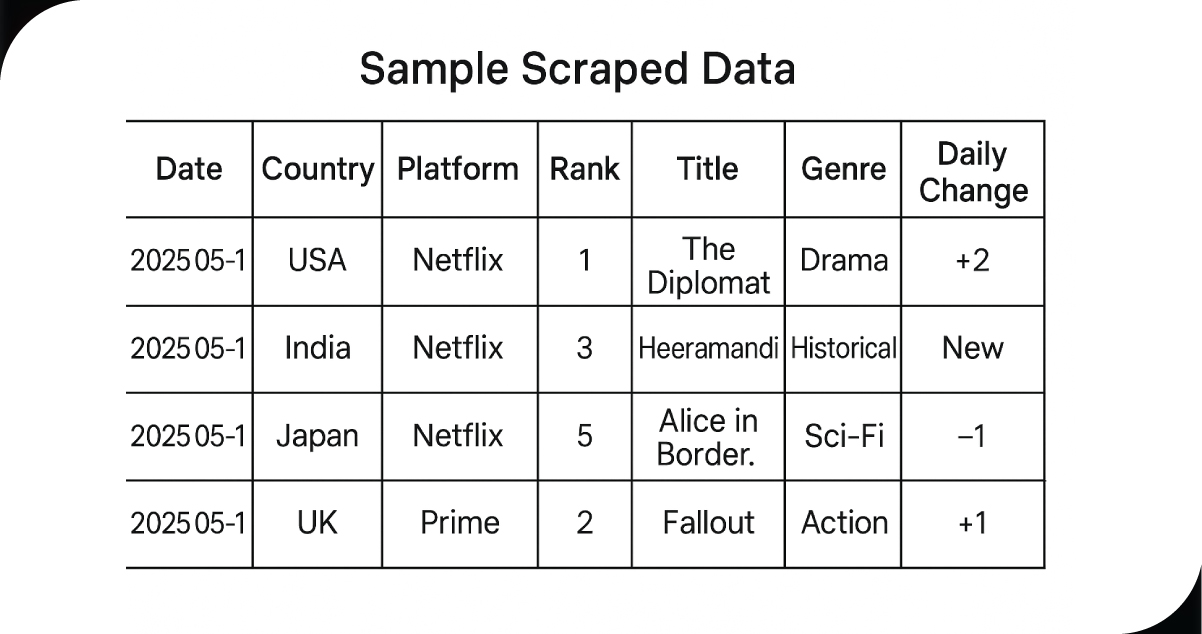The image size is (1202, 634).
Task: Click the Heeramandi title cell
Action: click(708, 348)
